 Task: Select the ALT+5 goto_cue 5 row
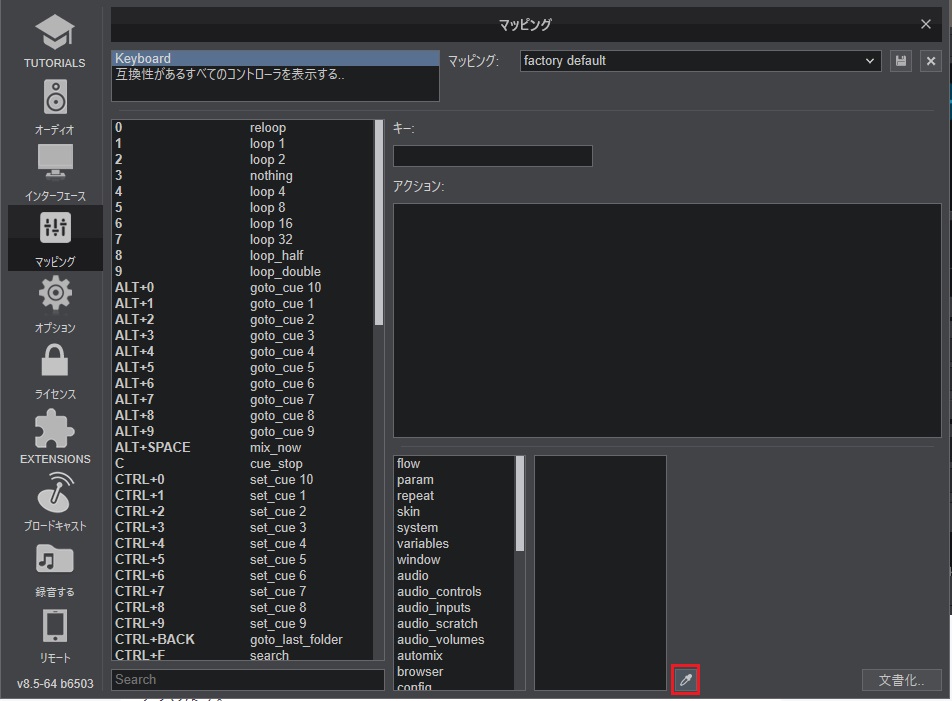coord(243,368)
